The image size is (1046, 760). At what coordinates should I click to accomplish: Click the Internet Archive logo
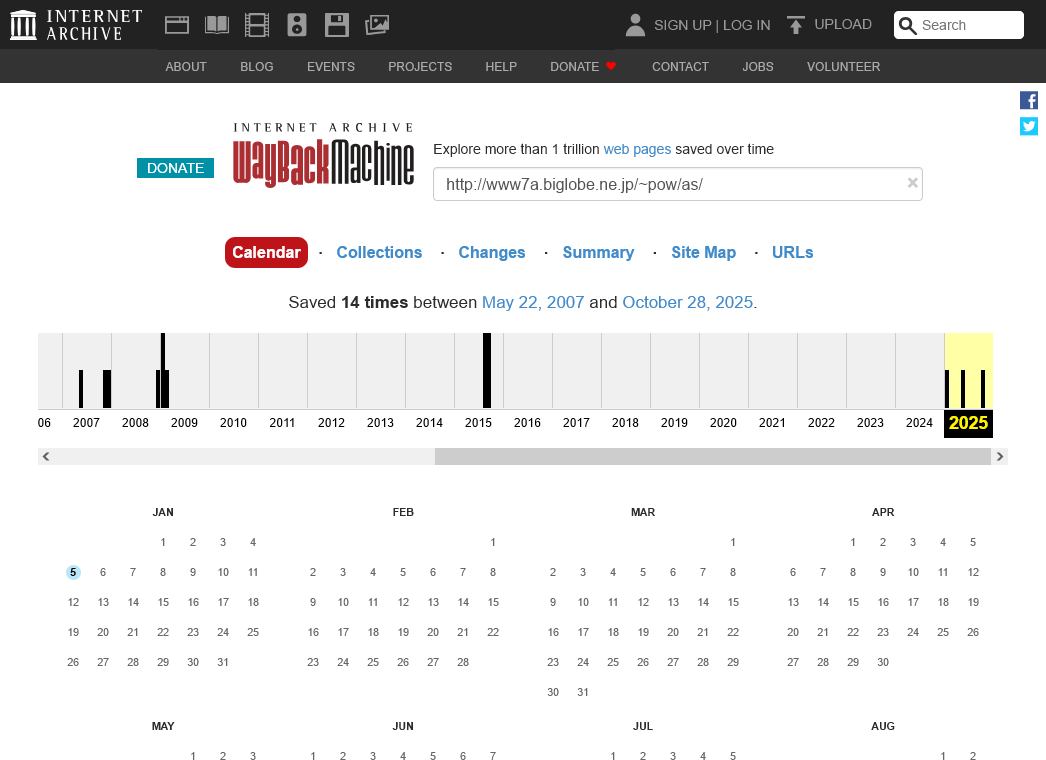tap(76, 25)
